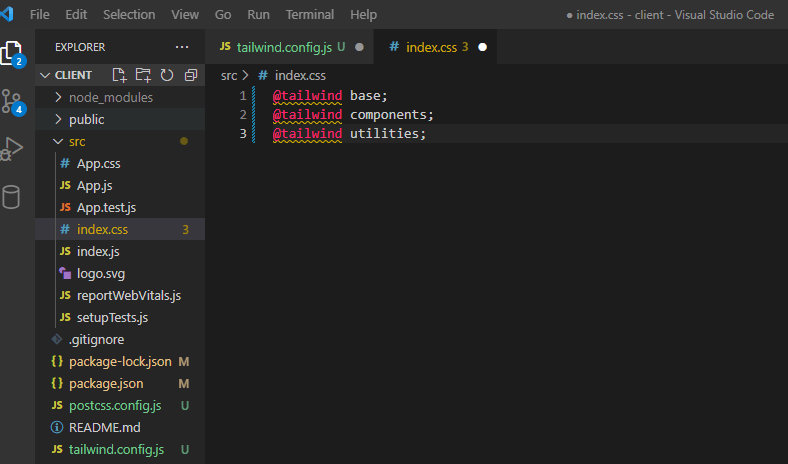
Task: Click the EXPLORER panel title
Action: [80, 47]
